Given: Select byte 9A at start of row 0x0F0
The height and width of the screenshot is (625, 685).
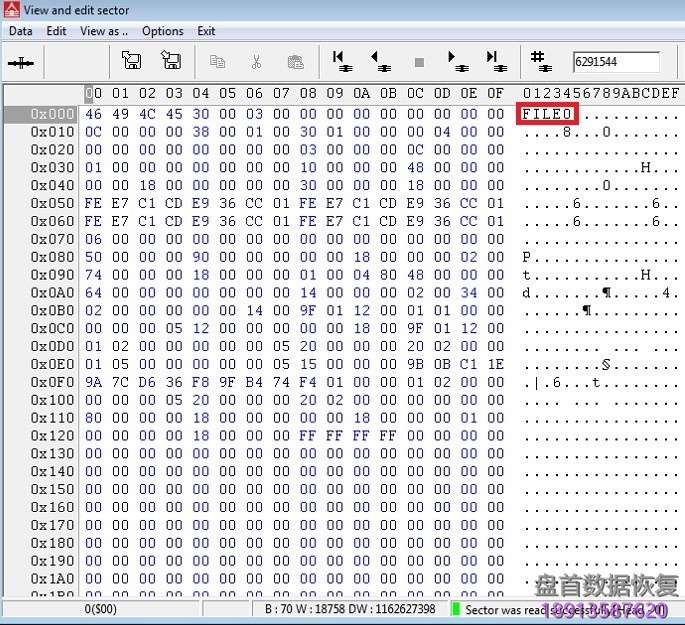Looking at the screenshot, I should pyautogui.click(x=93, y=382).
